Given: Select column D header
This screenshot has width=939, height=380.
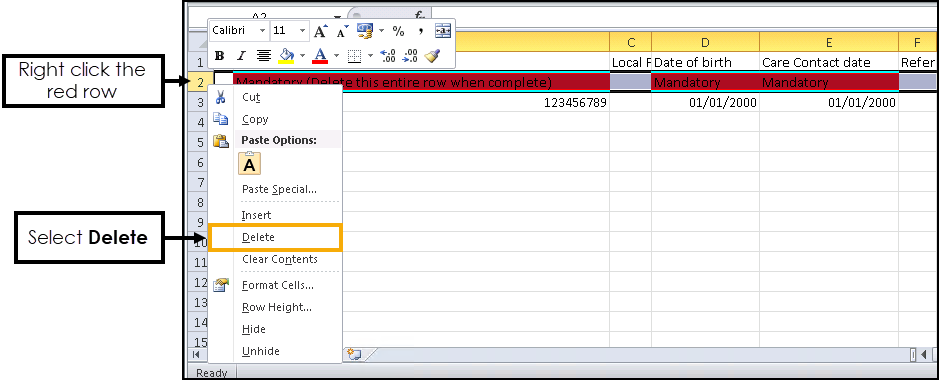Looking at the screenshot, I should (705, 42).
